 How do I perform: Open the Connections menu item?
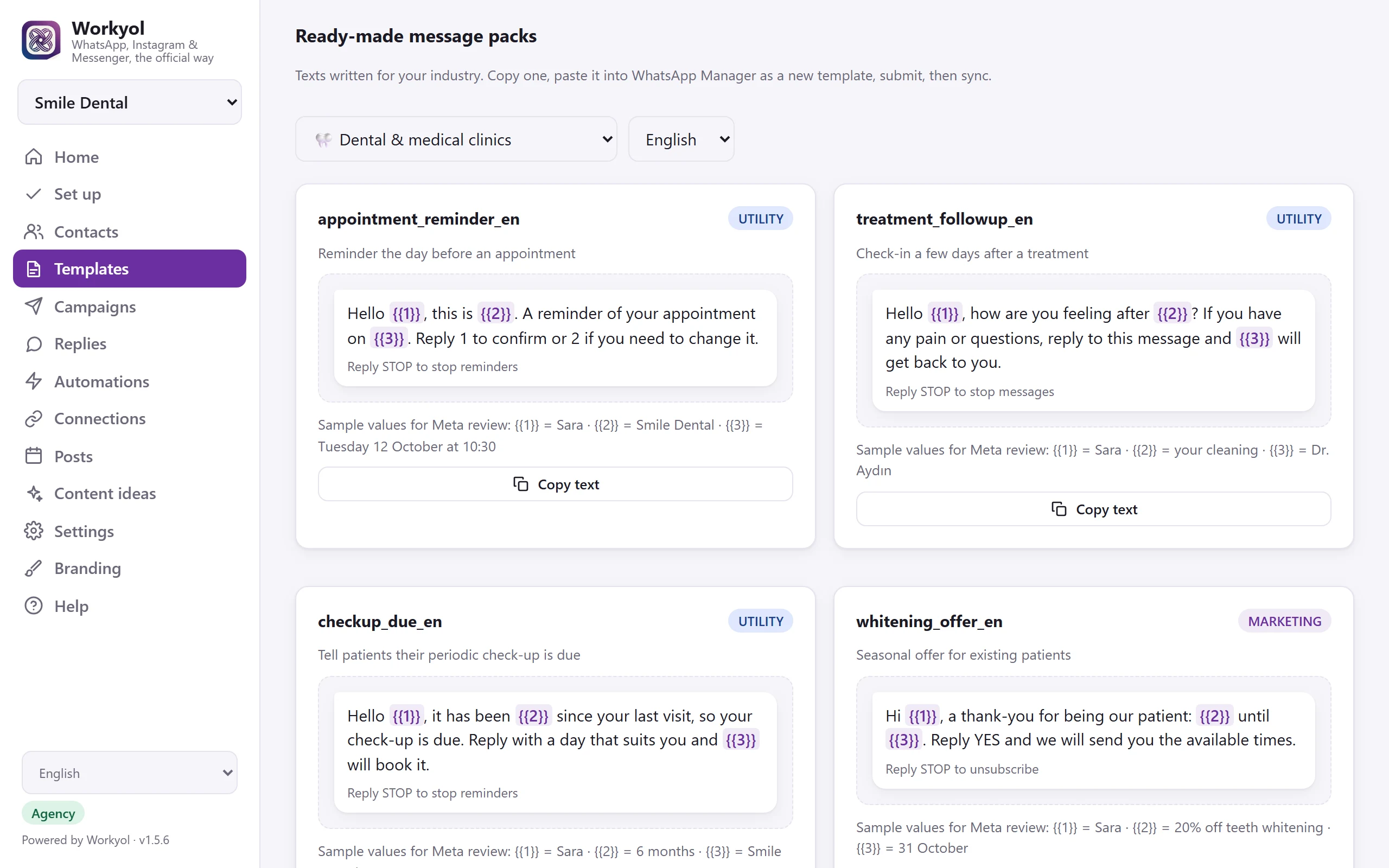[x=130, y=418]
